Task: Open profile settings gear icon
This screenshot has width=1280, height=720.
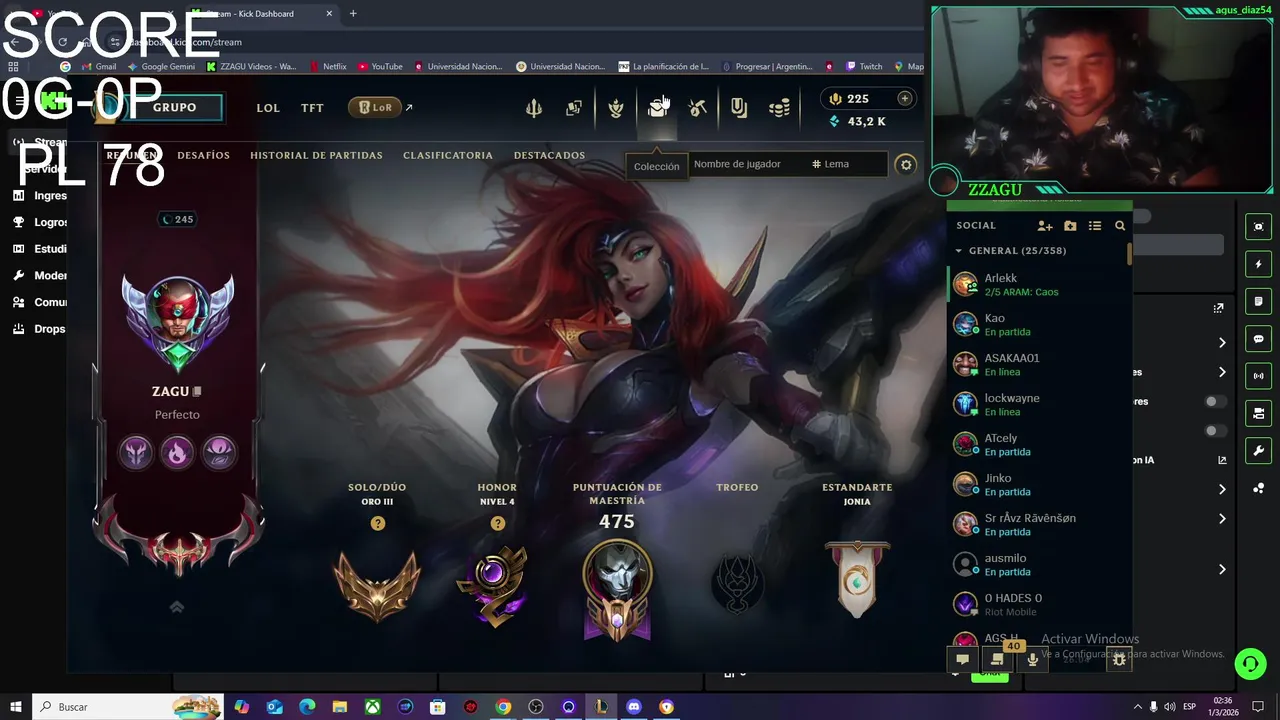Action: [x=906, y=164]
